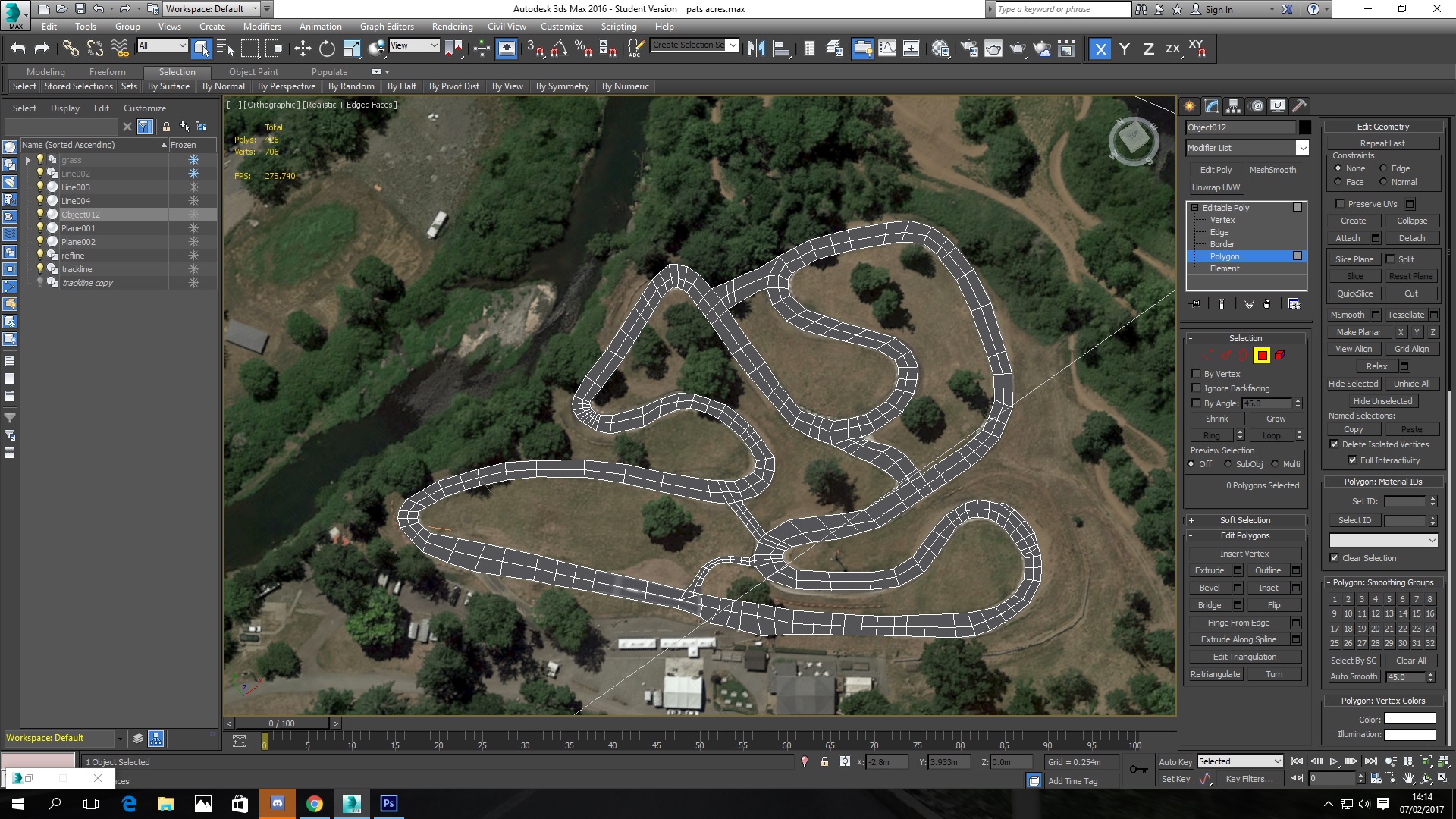Select the Move tool in the toolbar
The height and width of the screenshot is (819, 1456).
pyautogui.click(x=303, y=49)
